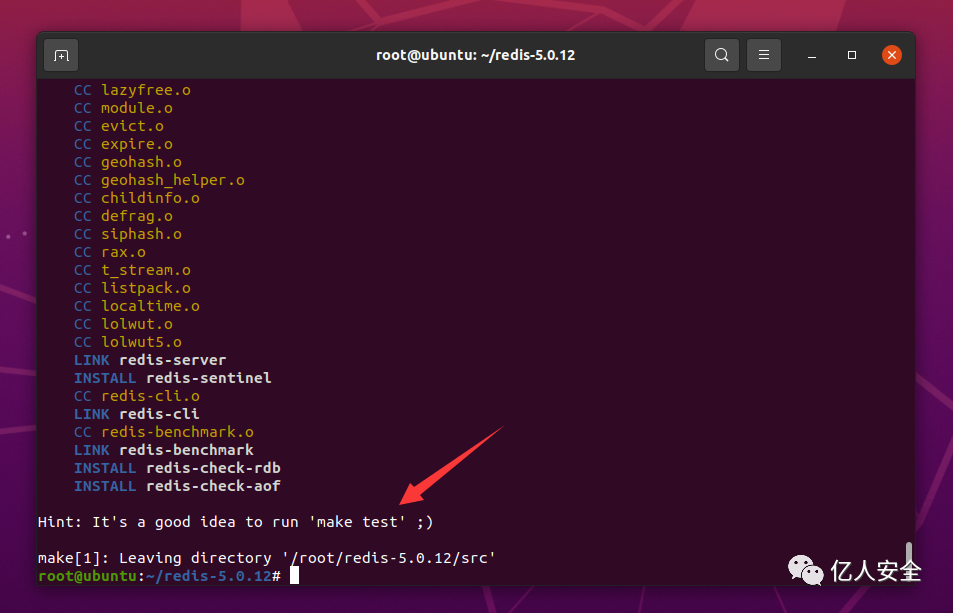Click the 'localtime.o' line
This screenshot has width=953, height=613.
[x=137, y=306]
